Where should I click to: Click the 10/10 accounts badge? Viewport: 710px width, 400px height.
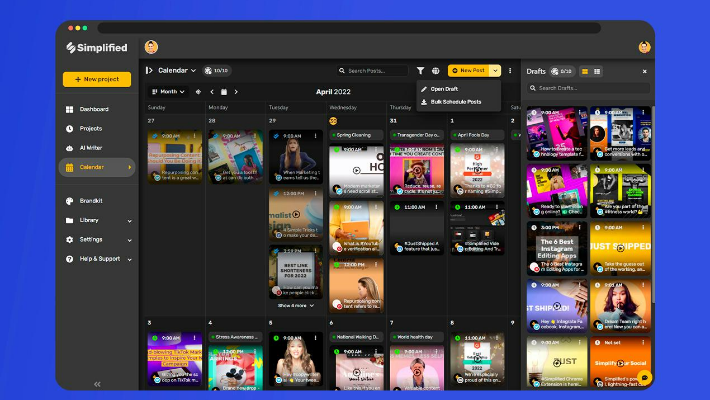(x=216, y=71)
